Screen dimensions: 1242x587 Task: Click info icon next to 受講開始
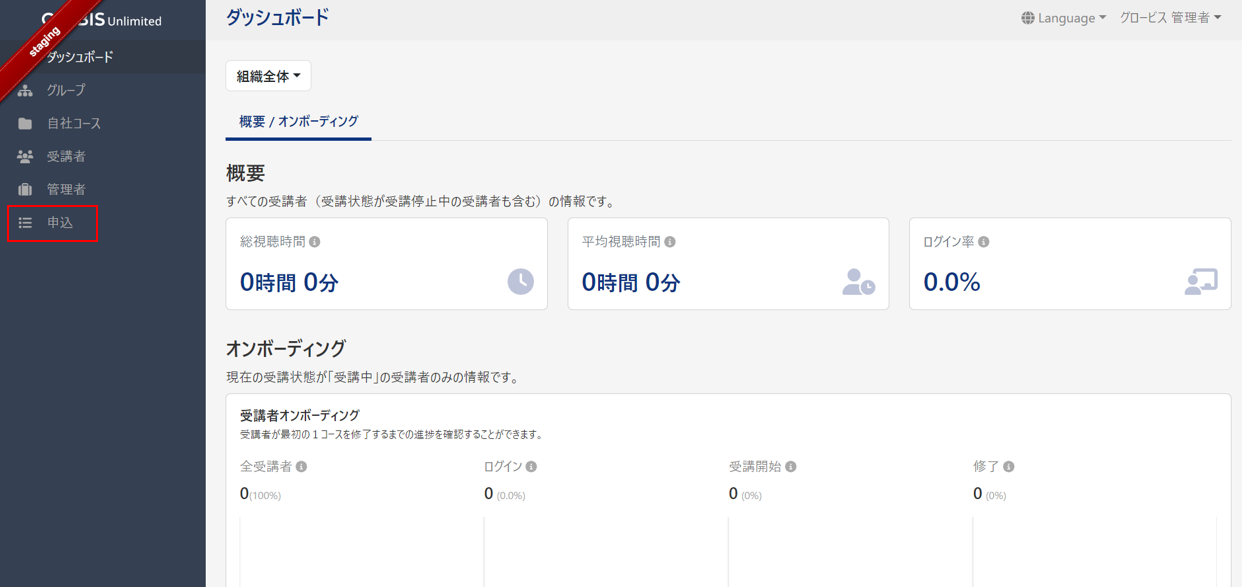click(x=791, y=467)
